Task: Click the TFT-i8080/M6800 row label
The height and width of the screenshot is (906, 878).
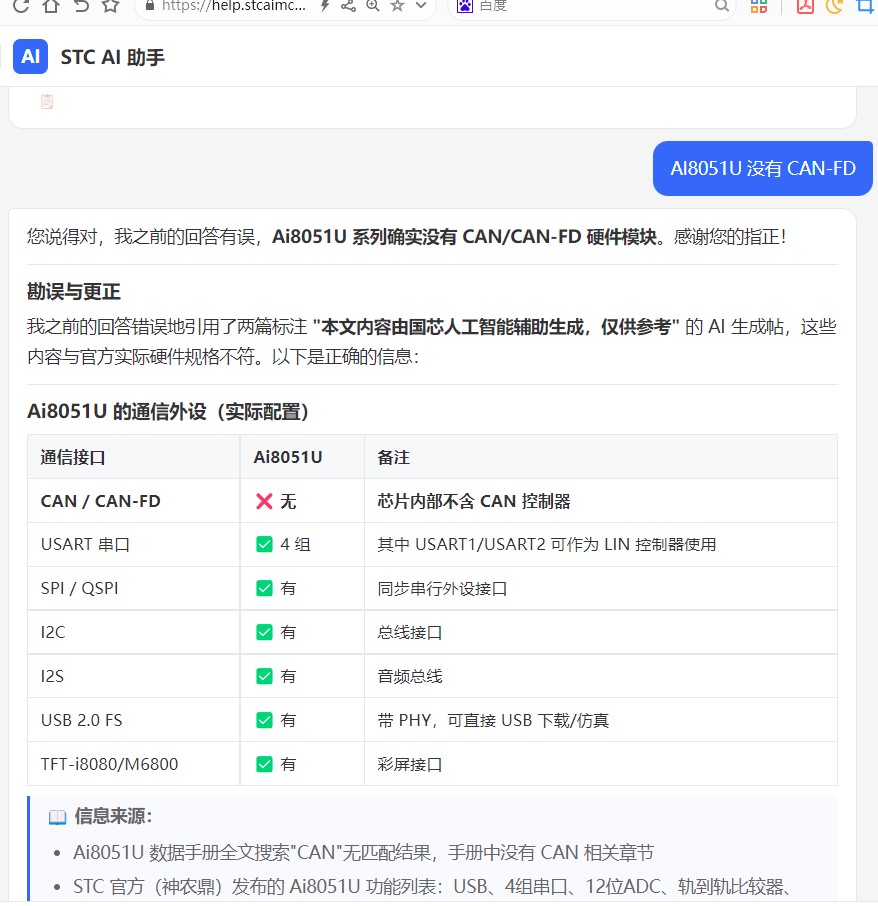Action: pyautogui.click(x=109, y=764)
